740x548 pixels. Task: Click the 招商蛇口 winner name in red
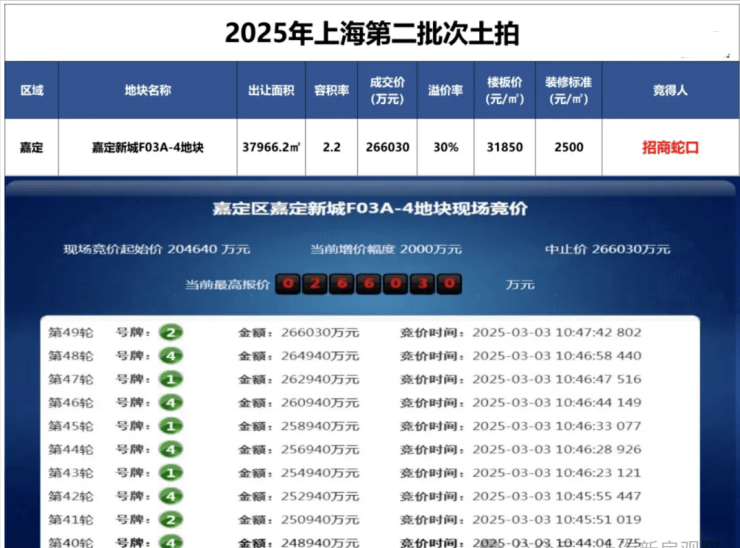click(670, 147)
